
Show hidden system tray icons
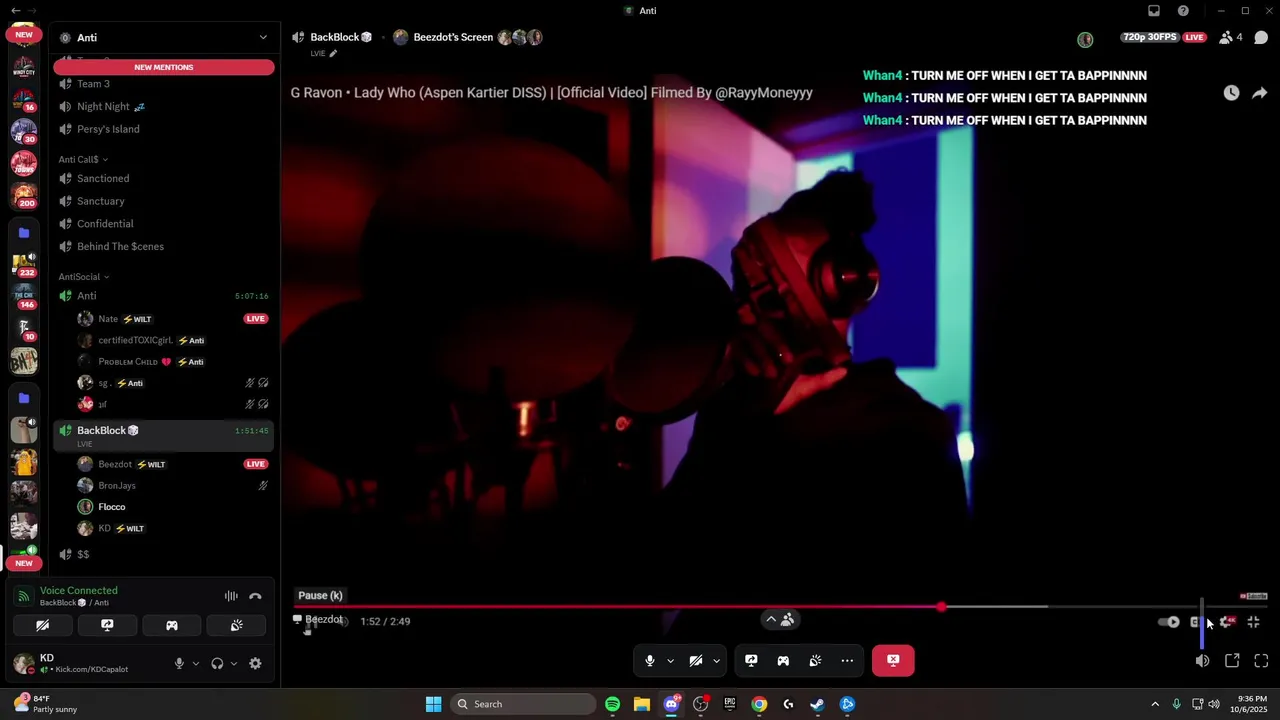click(1155, 704)
